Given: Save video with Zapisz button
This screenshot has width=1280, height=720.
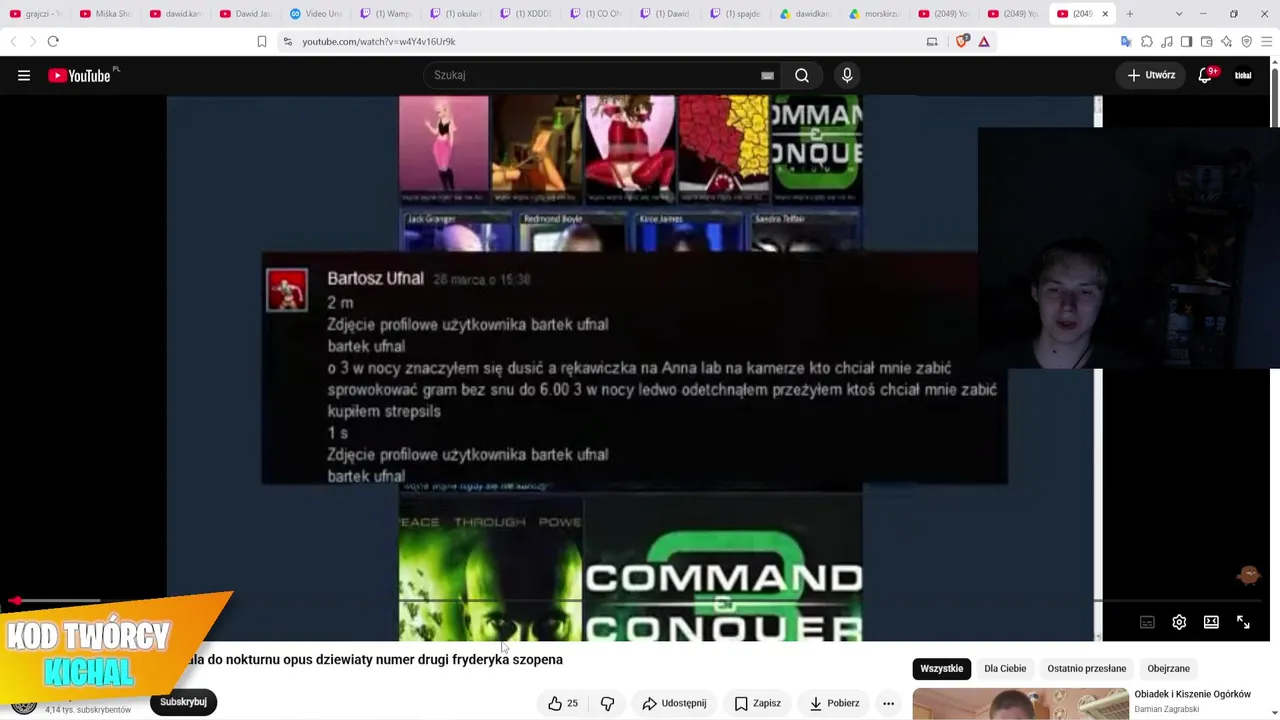Looking at the screenshot, I should [758, 703].
